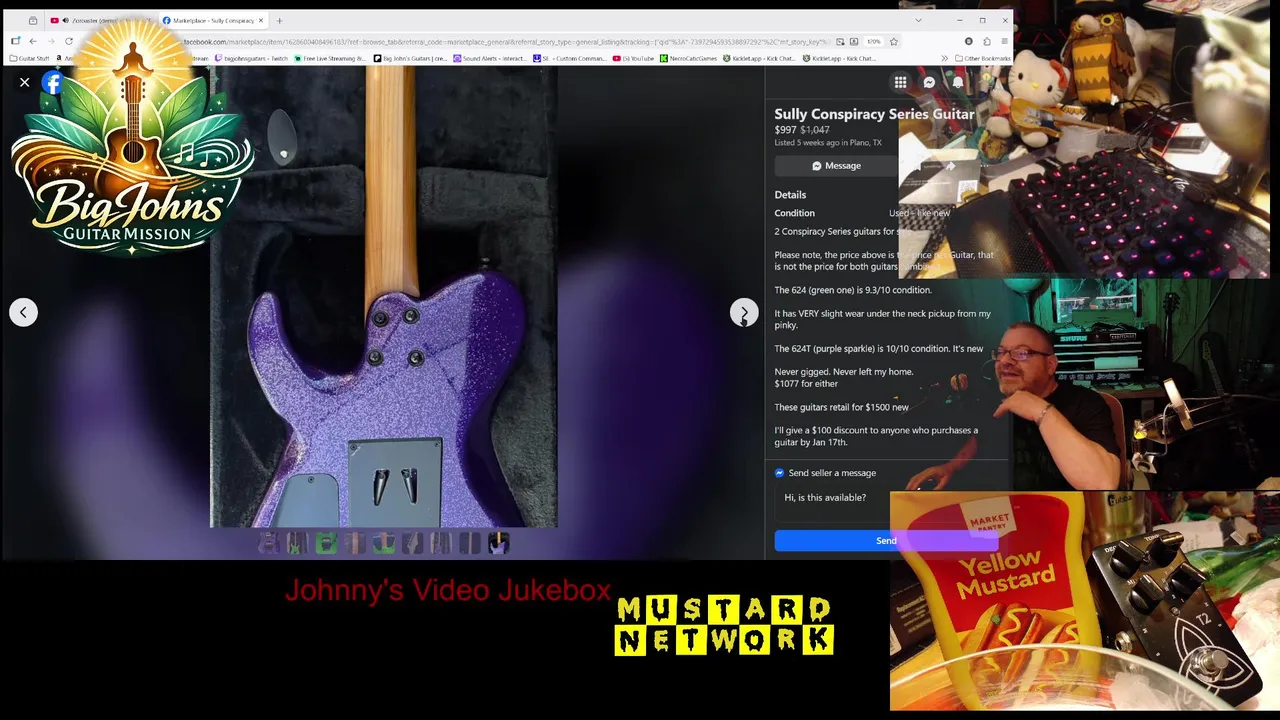Click the 'Never gigged. Never left my home.' line
Image resolution: width=1280 pixels, height=720 pixels.
pyautogui.click(x=843, y=372)
